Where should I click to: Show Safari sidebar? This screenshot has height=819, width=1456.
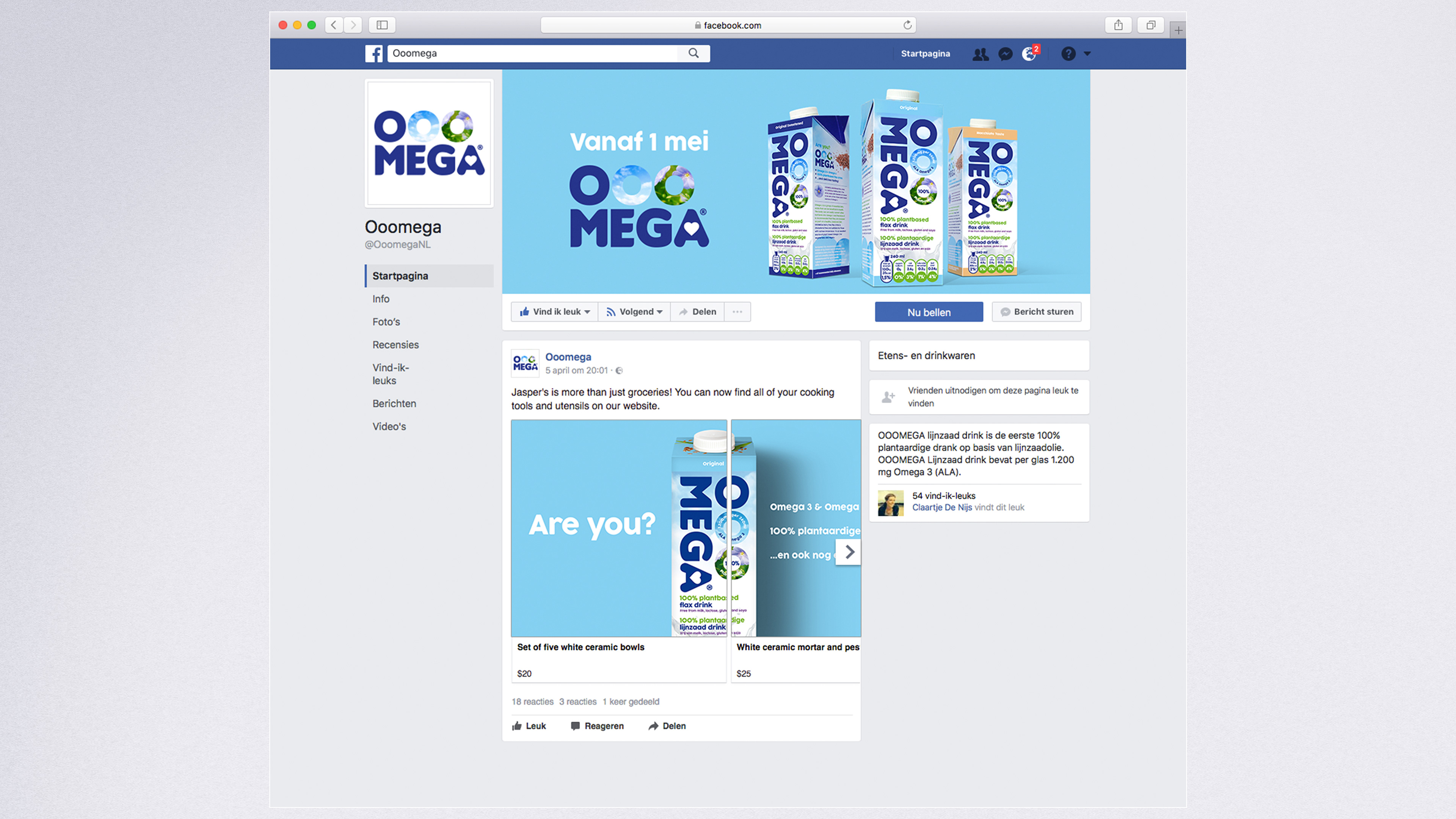(382, 25)
